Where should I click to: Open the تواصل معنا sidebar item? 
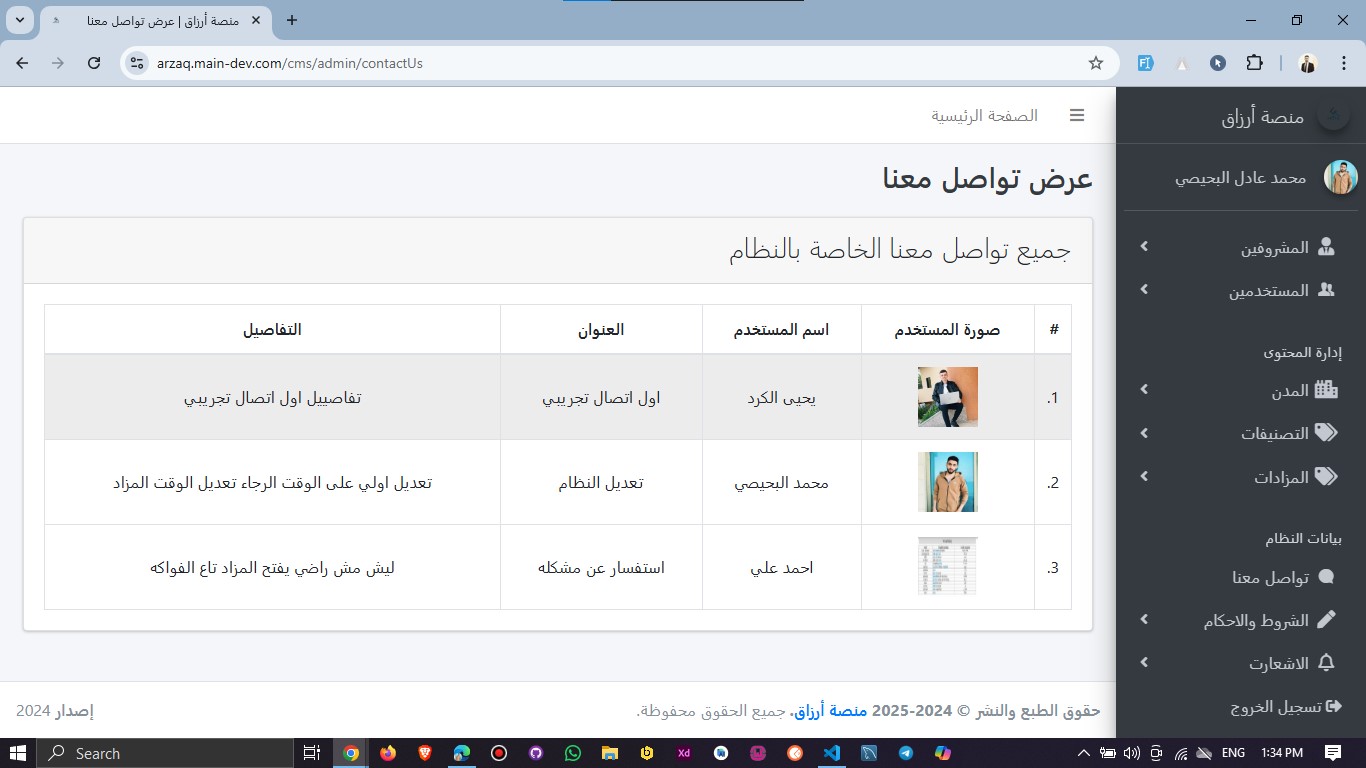coord(1270,577)
